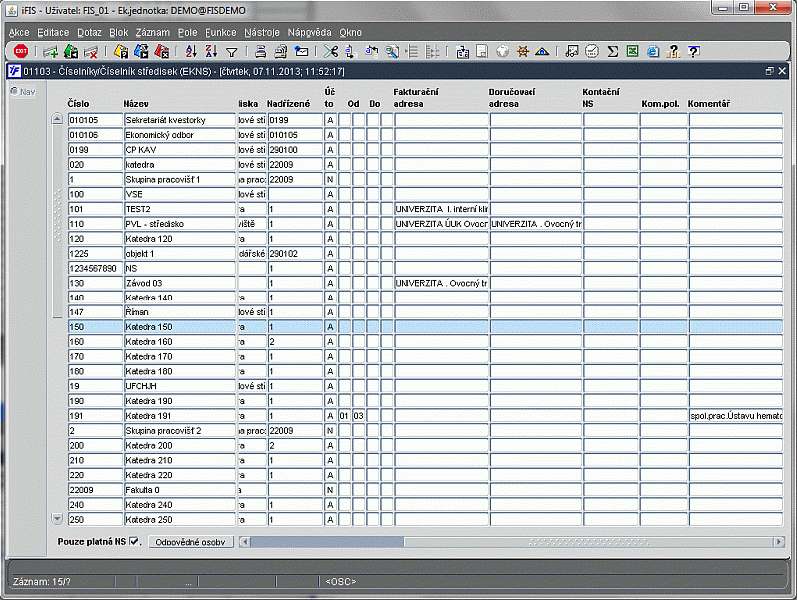Click the delete record icon with red X

point(92,51)
